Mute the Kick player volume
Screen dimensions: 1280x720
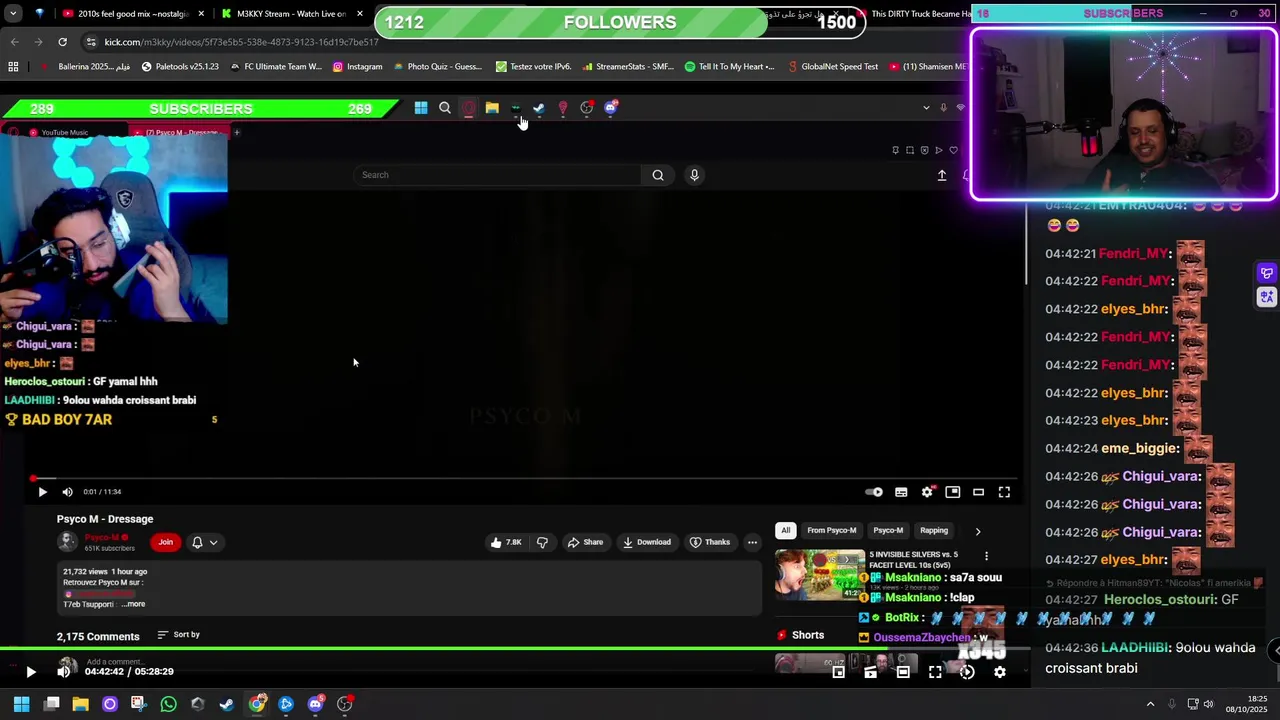pyautogui.click(x=64, y=672)
